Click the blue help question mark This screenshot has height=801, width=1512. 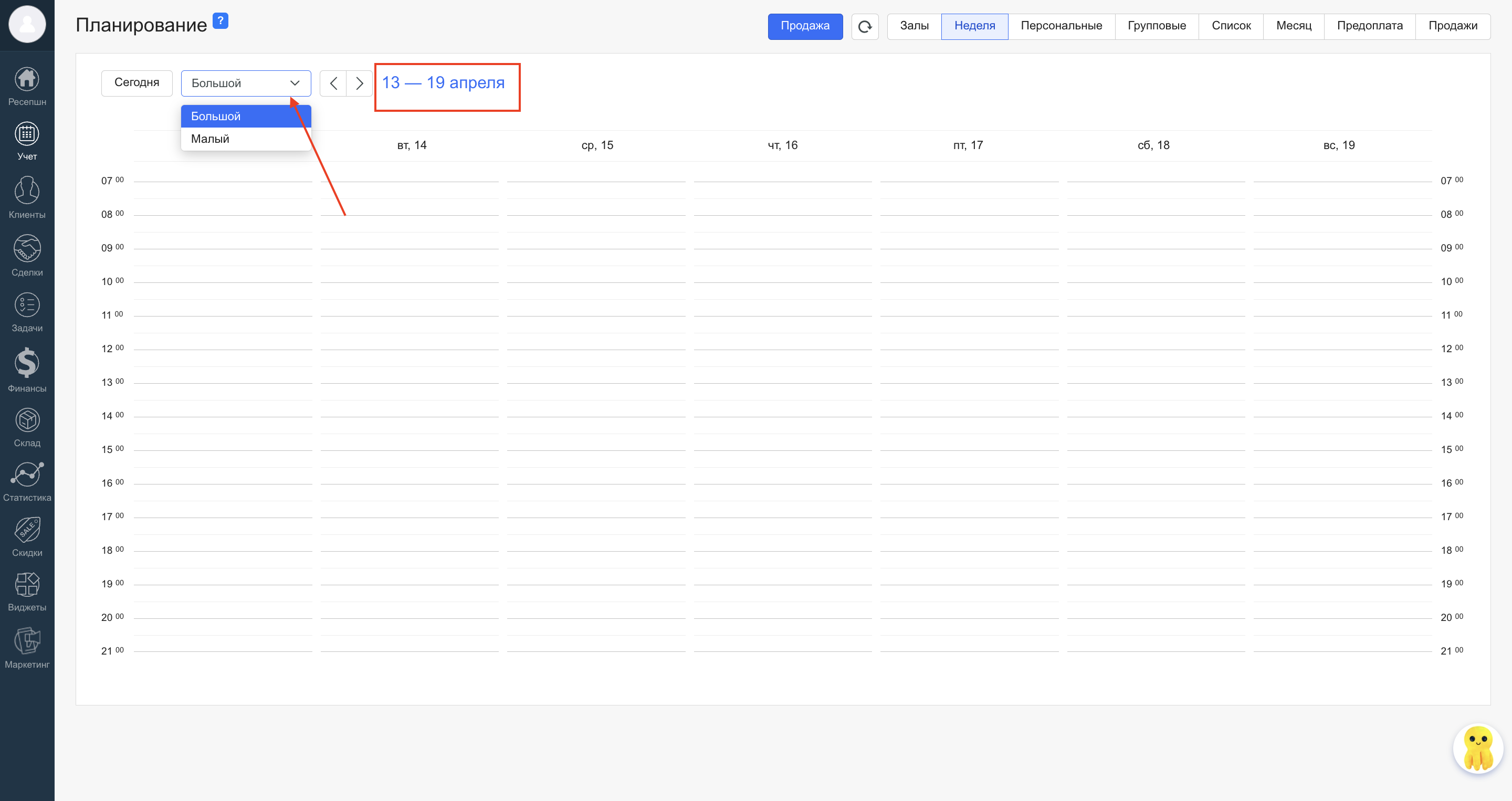220,20
